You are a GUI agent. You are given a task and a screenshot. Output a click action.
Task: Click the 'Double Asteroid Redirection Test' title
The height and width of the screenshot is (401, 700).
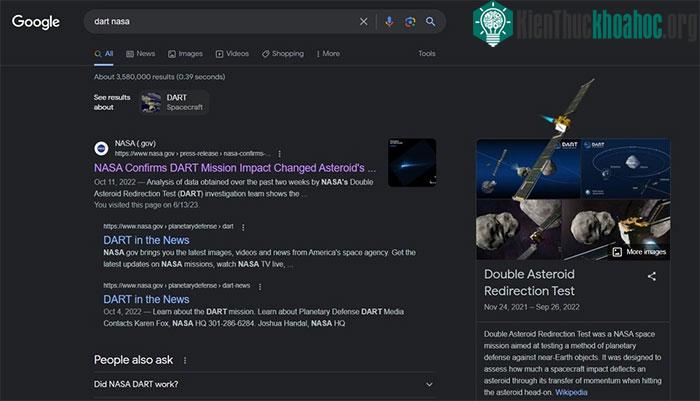point(529,282)
